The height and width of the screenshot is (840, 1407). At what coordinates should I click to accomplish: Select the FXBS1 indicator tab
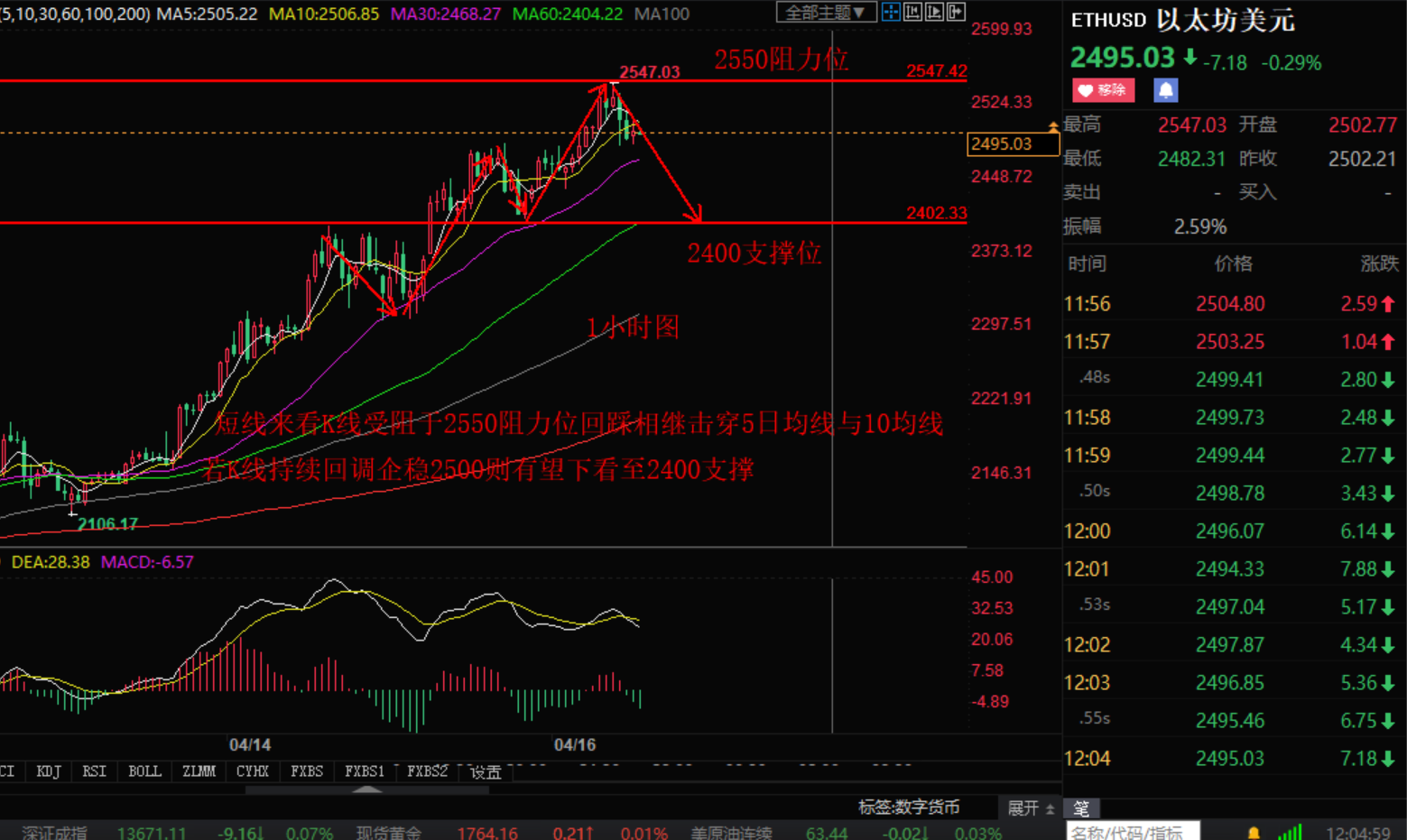click(365, 771)
